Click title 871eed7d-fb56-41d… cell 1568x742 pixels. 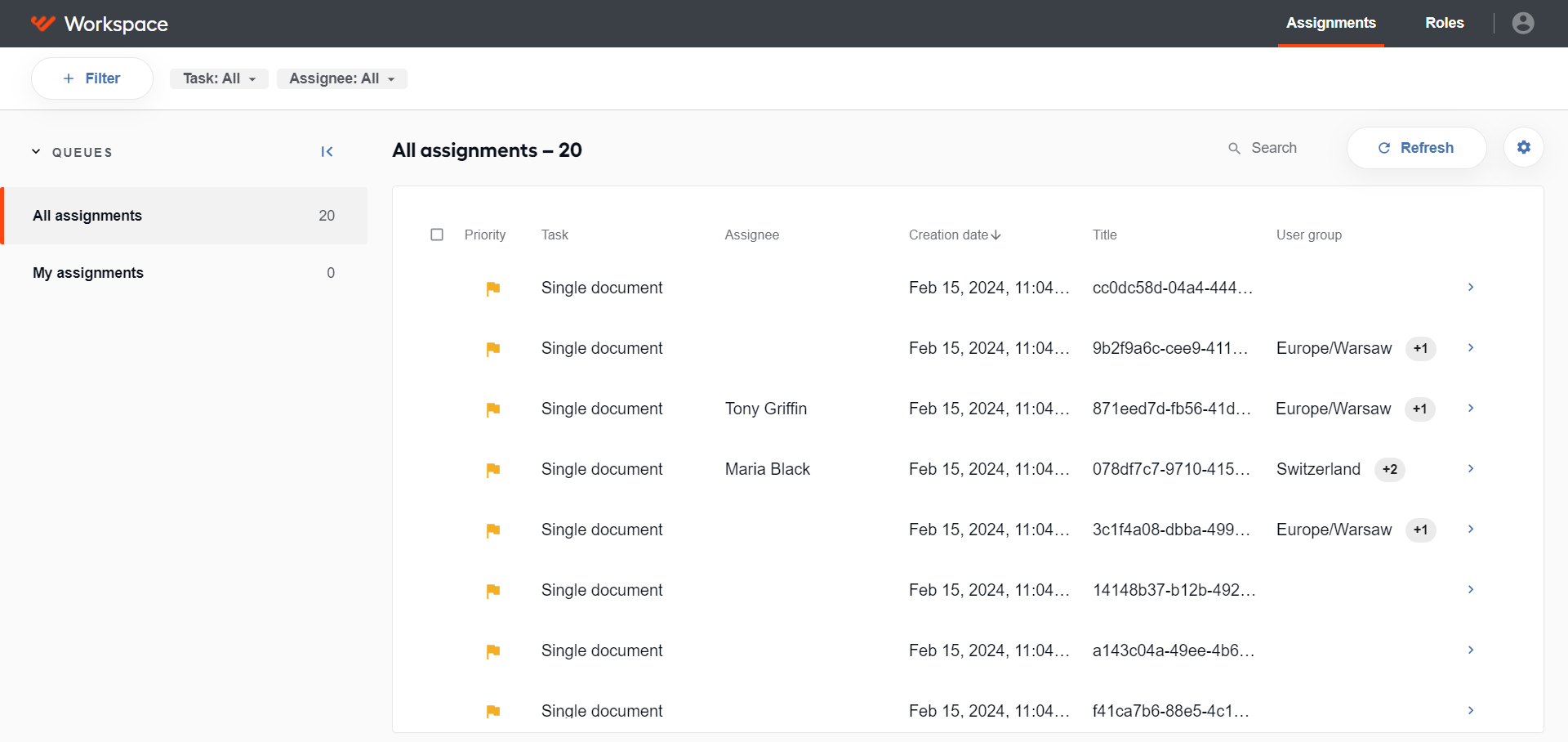(x=1172, y=409)
